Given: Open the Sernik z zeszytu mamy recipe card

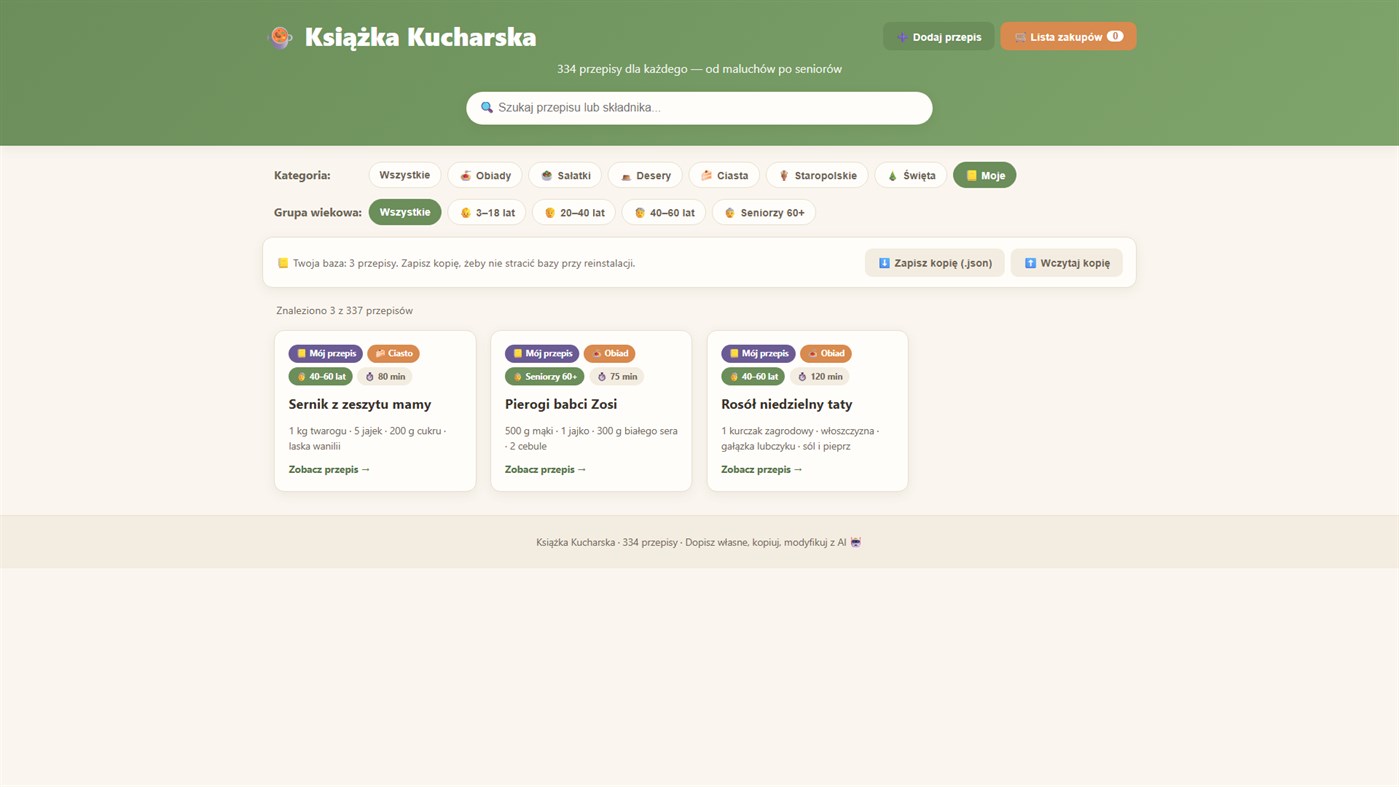Looking at the screenshot, I should [375, 411].
